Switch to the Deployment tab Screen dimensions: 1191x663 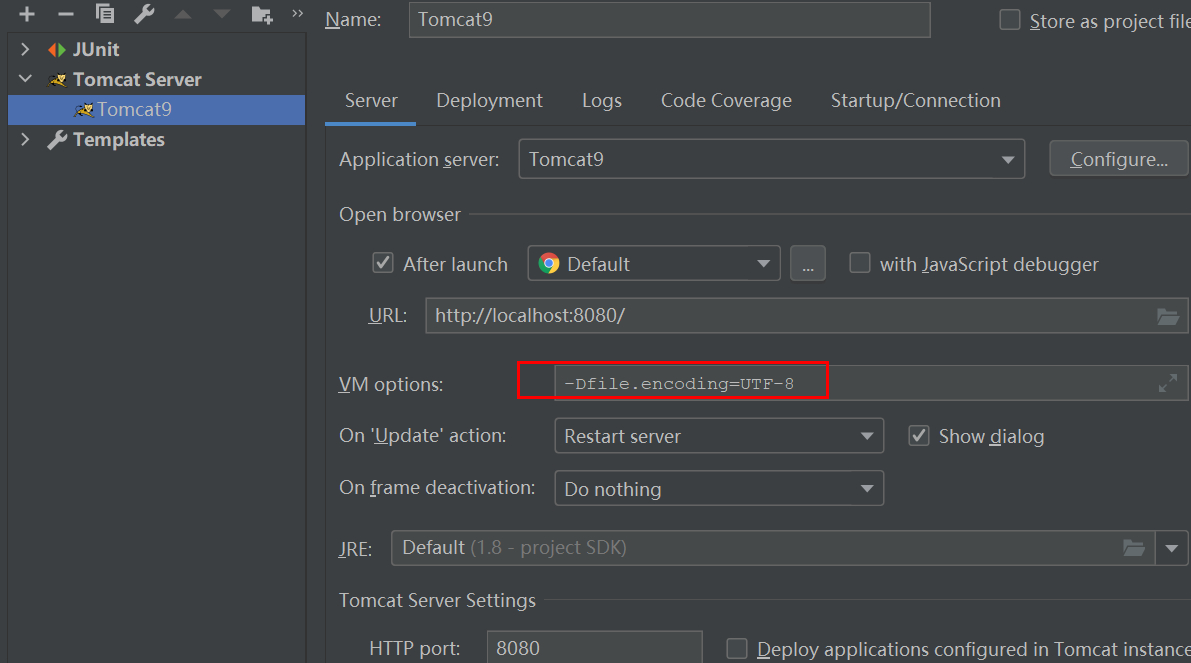pyautogui.click(x=489, y=100)
